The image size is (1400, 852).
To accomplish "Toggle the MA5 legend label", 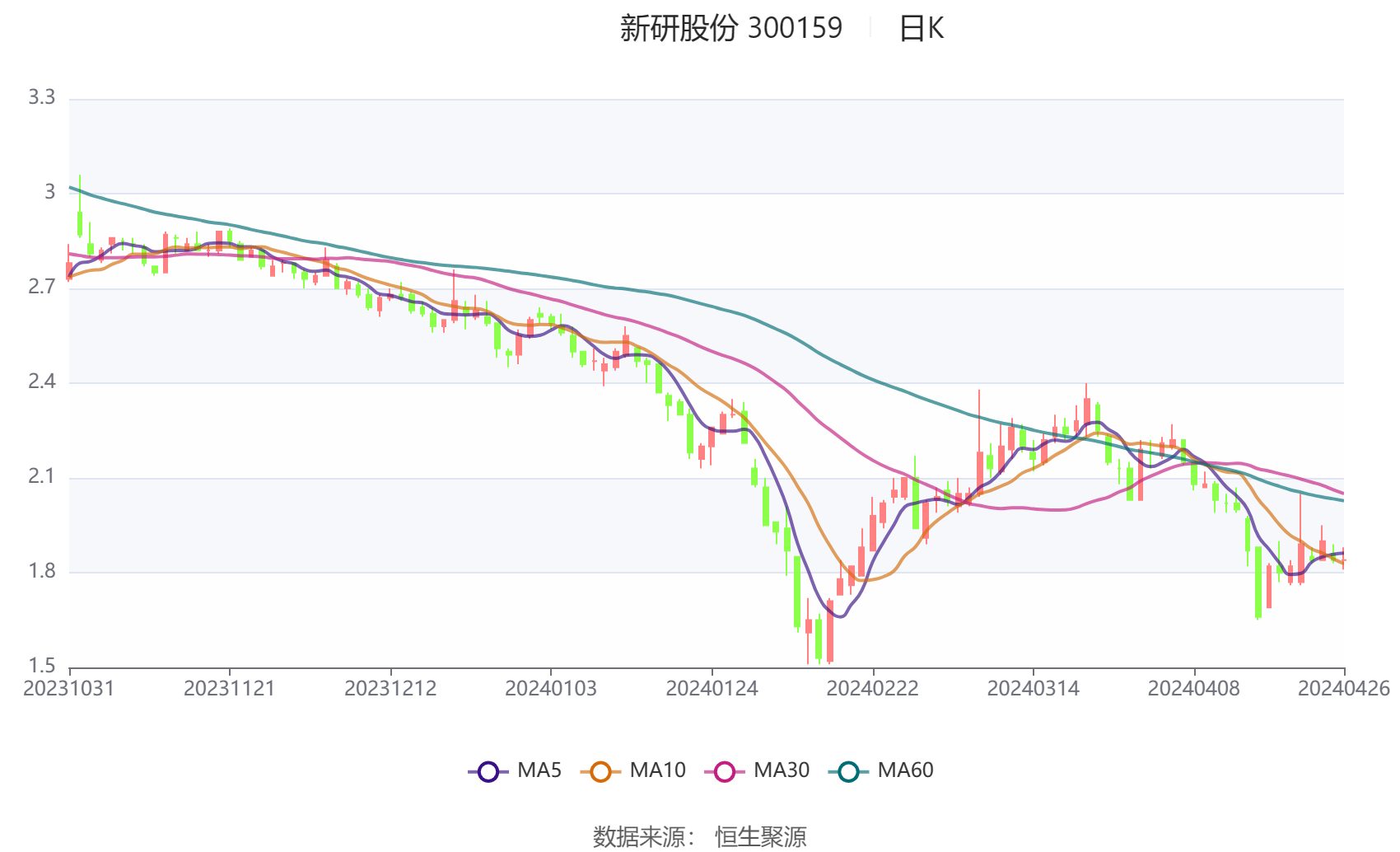I will (x=539, y=770).
